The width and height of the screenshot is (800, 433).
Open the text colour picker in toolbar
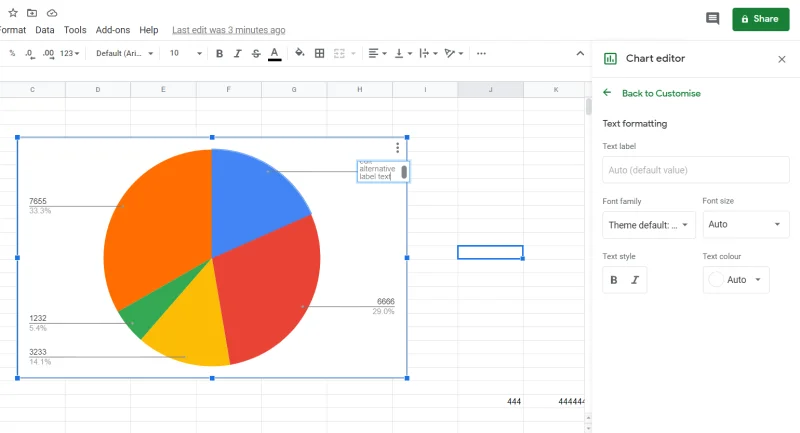point(274,54)
